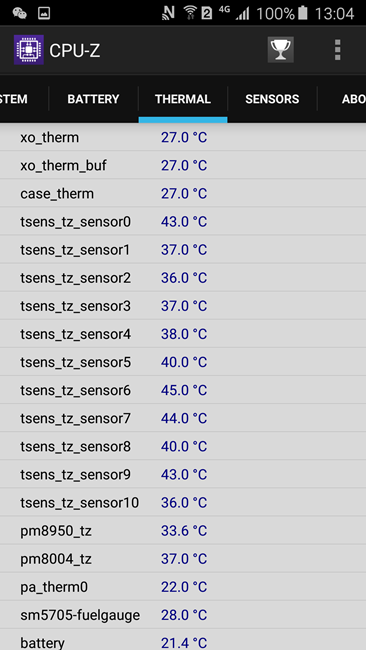Image resolution: width=366 pixels, height=650 pixels.
Task: Tap the NFC status icon
Action: [x=168, y=13]
